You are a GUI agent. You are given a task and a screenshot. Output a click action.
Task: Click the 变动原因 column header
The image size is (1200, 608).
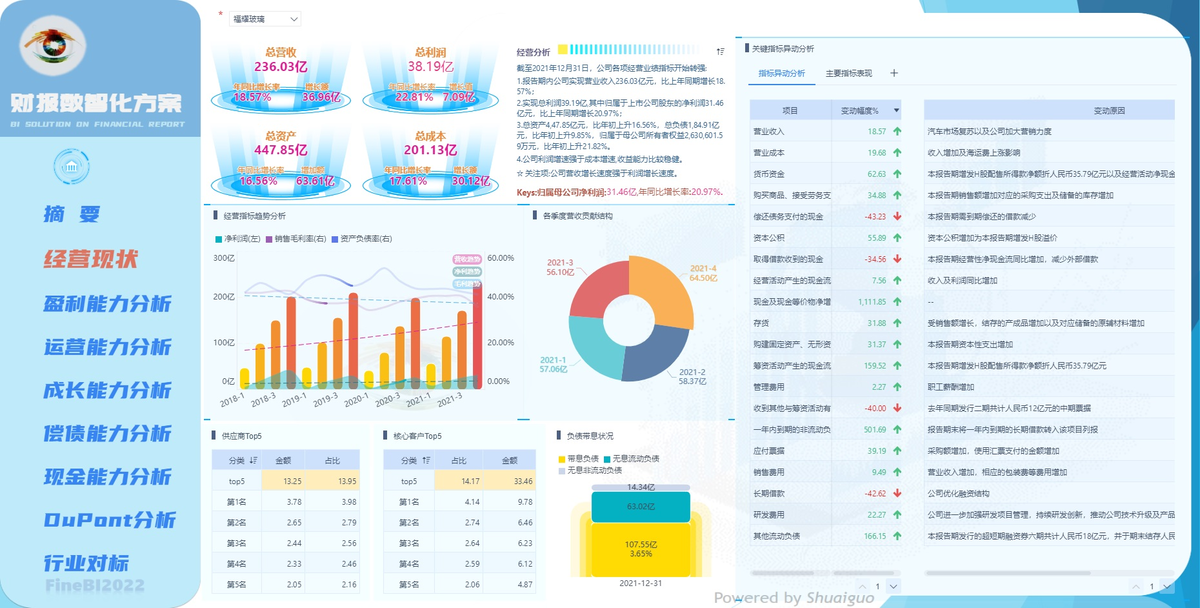1109,110
